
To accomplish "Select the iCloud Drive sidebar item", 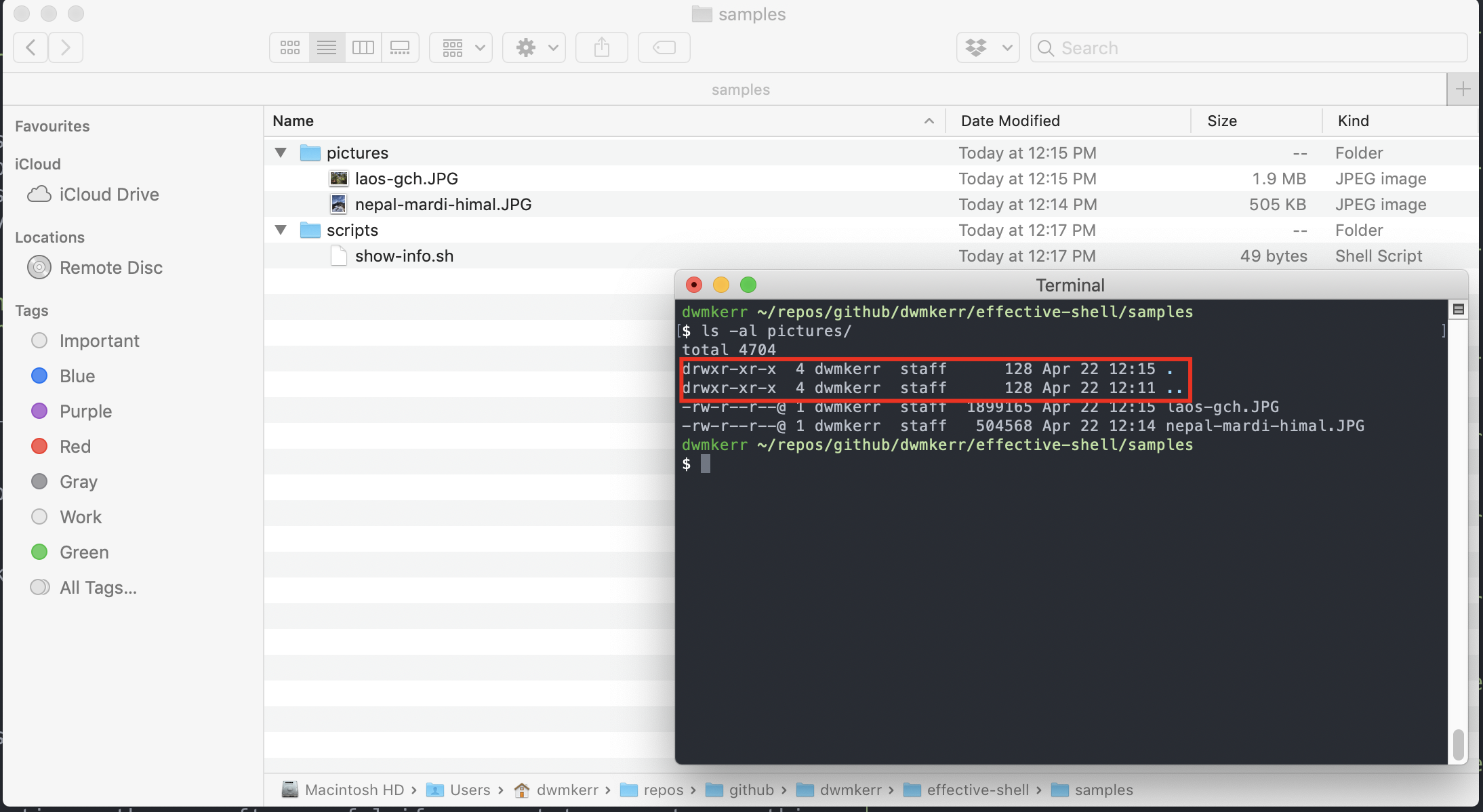I will coord(109,194).
